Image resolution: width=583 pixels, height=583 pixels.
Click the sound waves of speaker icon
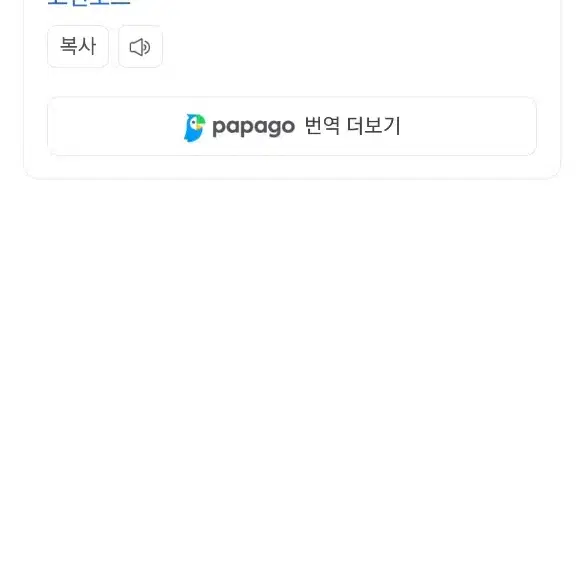point(147,48)
